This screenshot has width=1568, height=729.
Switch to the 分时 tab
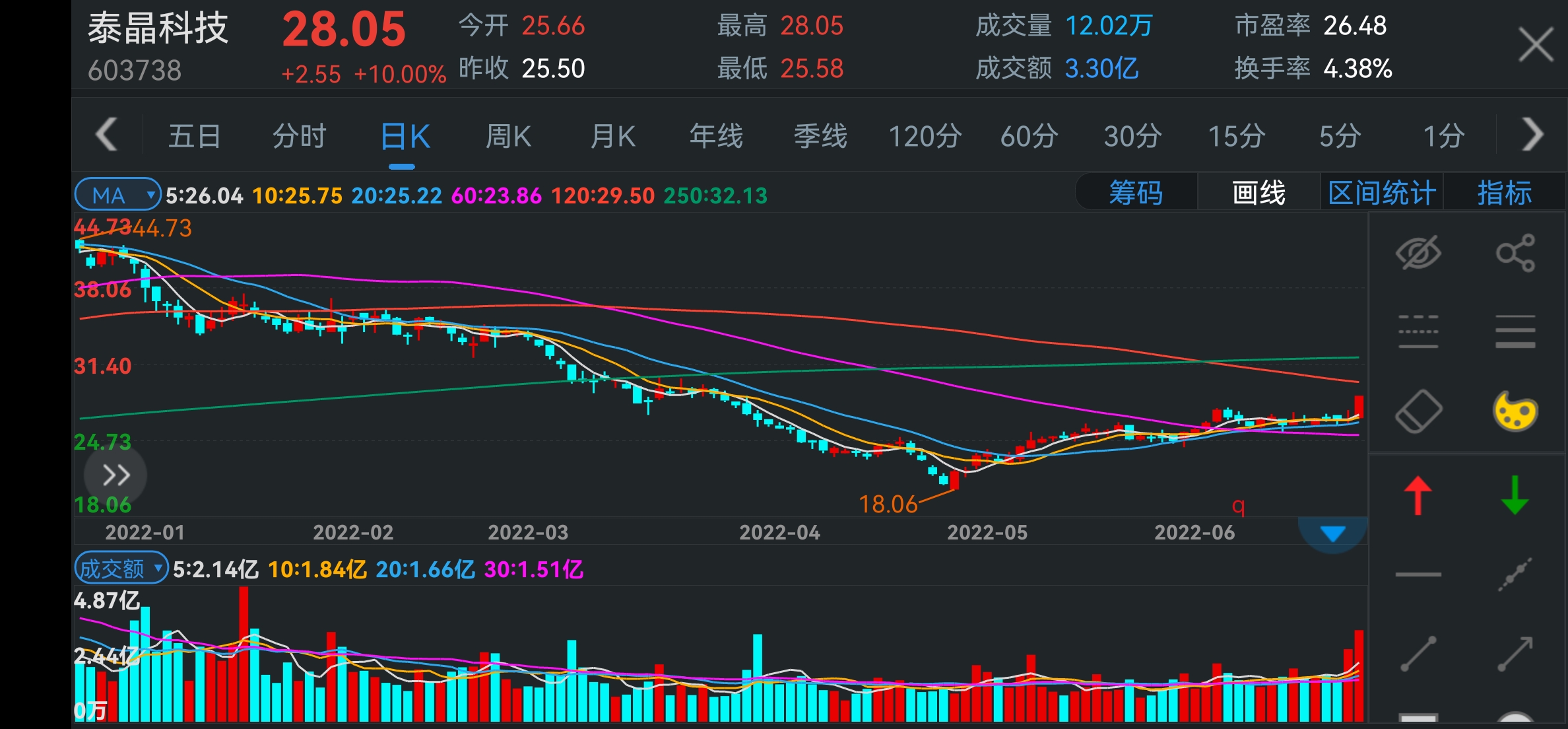(x=299, y=137)
